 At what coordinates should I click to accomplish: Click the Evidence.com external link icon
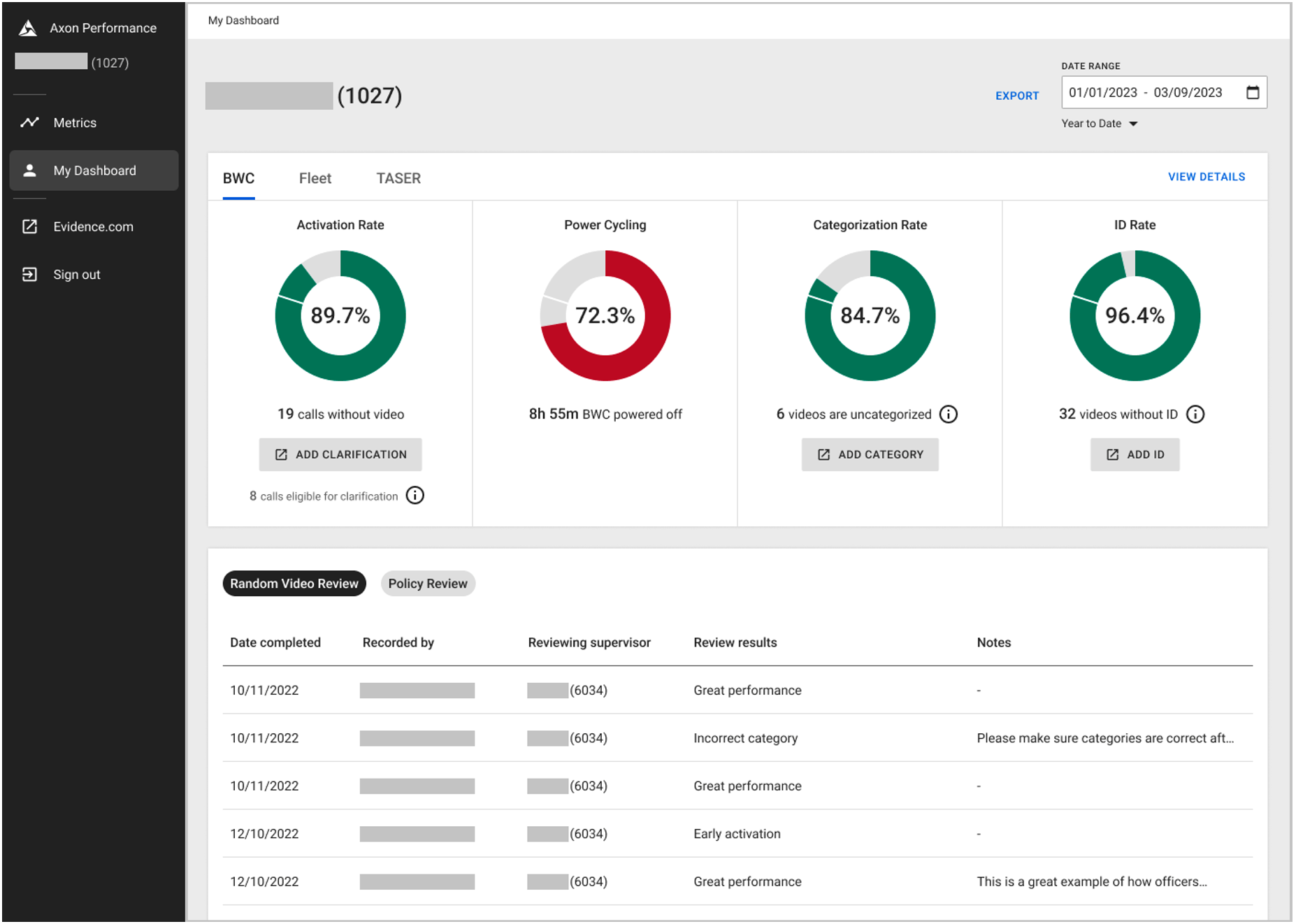point(29,226)
